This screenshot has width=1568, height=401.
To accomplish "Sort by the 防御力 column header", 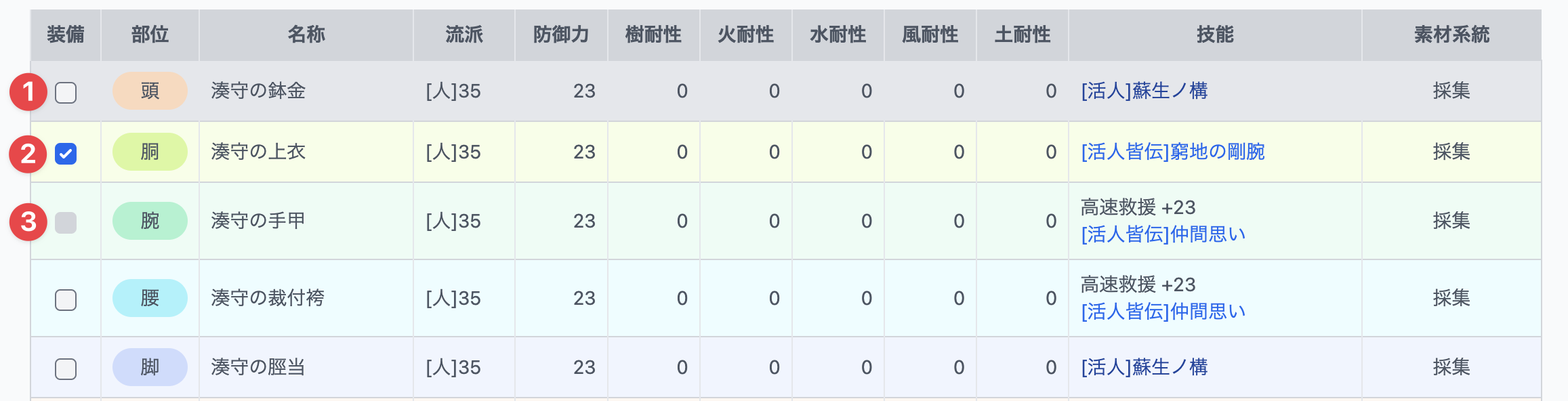I will point(561,34).
